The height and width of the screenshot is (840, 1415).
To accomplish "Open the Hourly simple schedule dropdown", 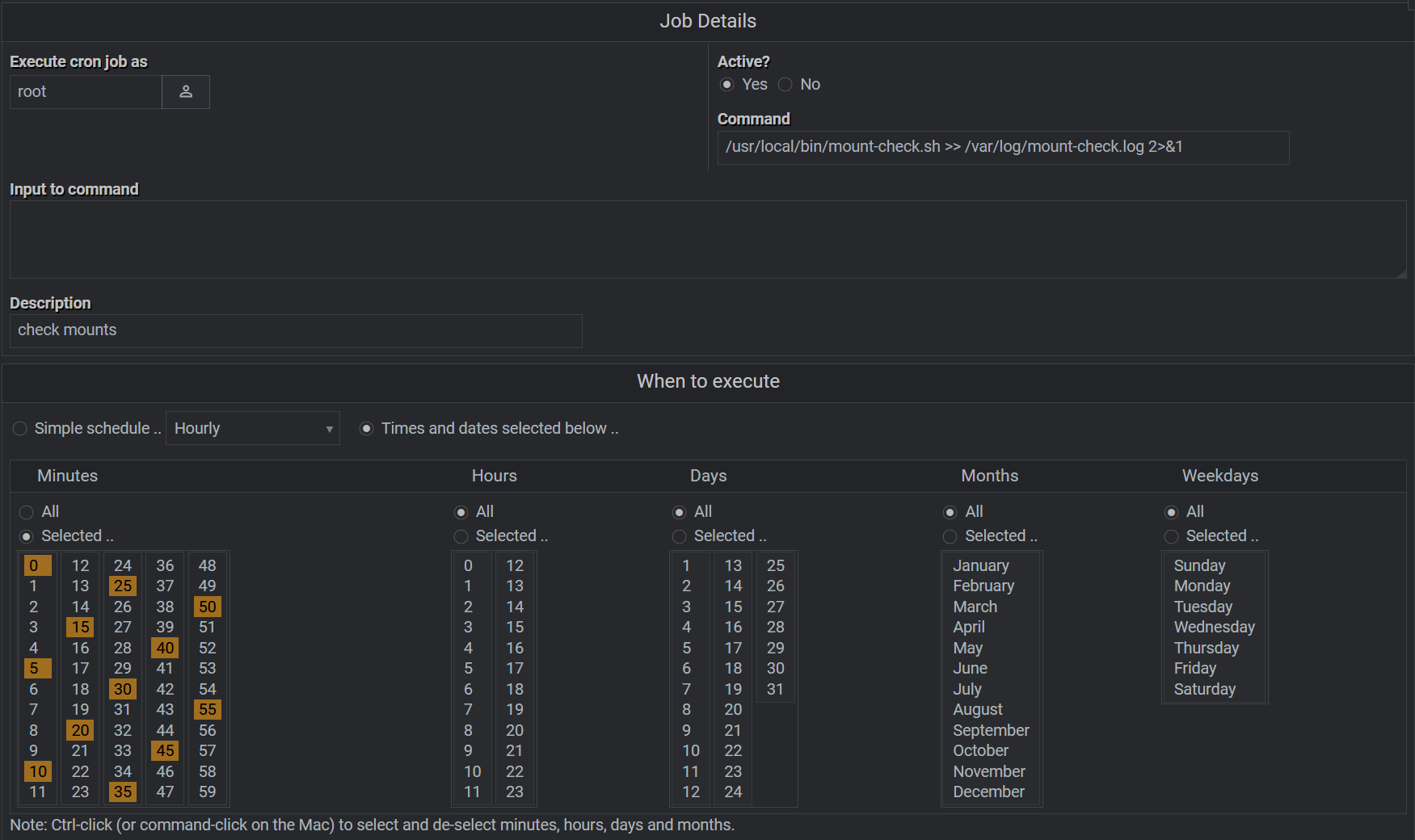I will [x=252, y=429].
